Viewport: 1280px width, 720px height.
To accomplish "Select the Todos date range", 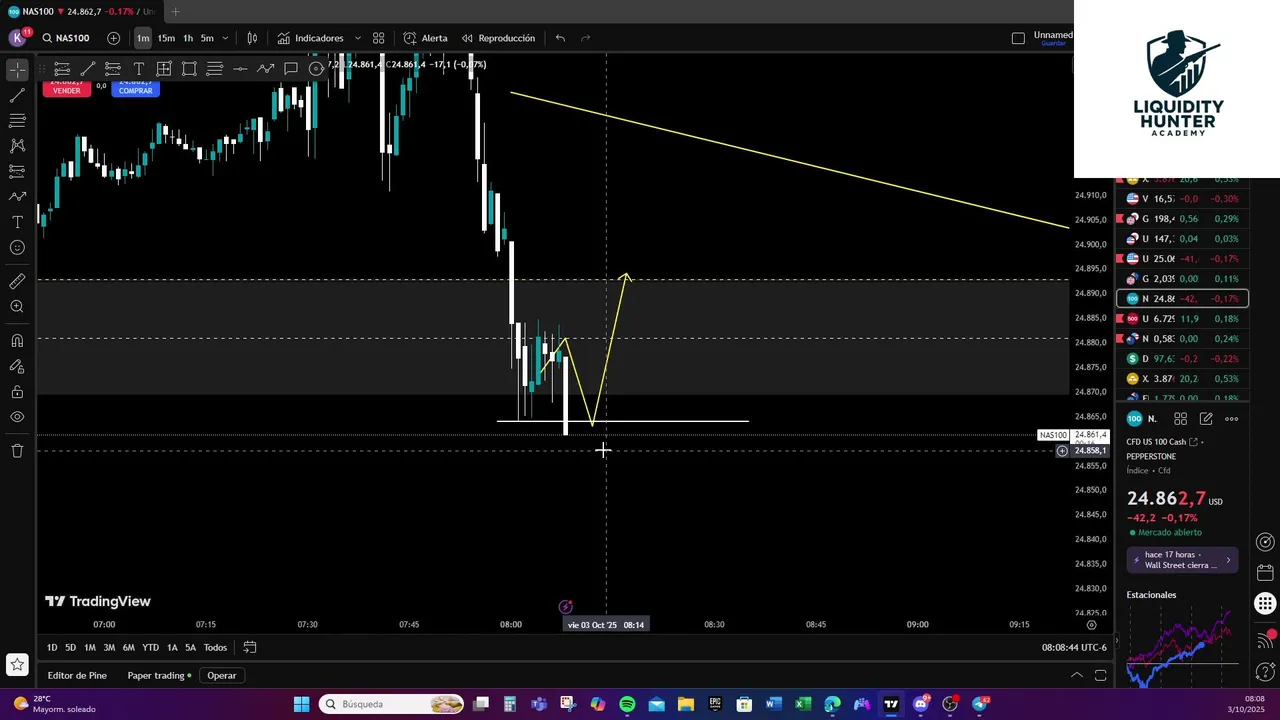I will 215,647.
